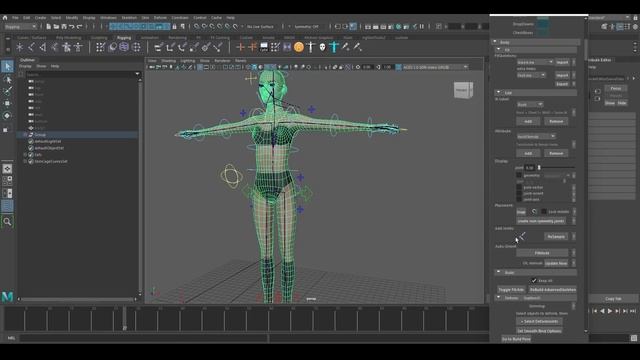
Task: Click Import next to biped.ma
Action: tap(562, 62)
